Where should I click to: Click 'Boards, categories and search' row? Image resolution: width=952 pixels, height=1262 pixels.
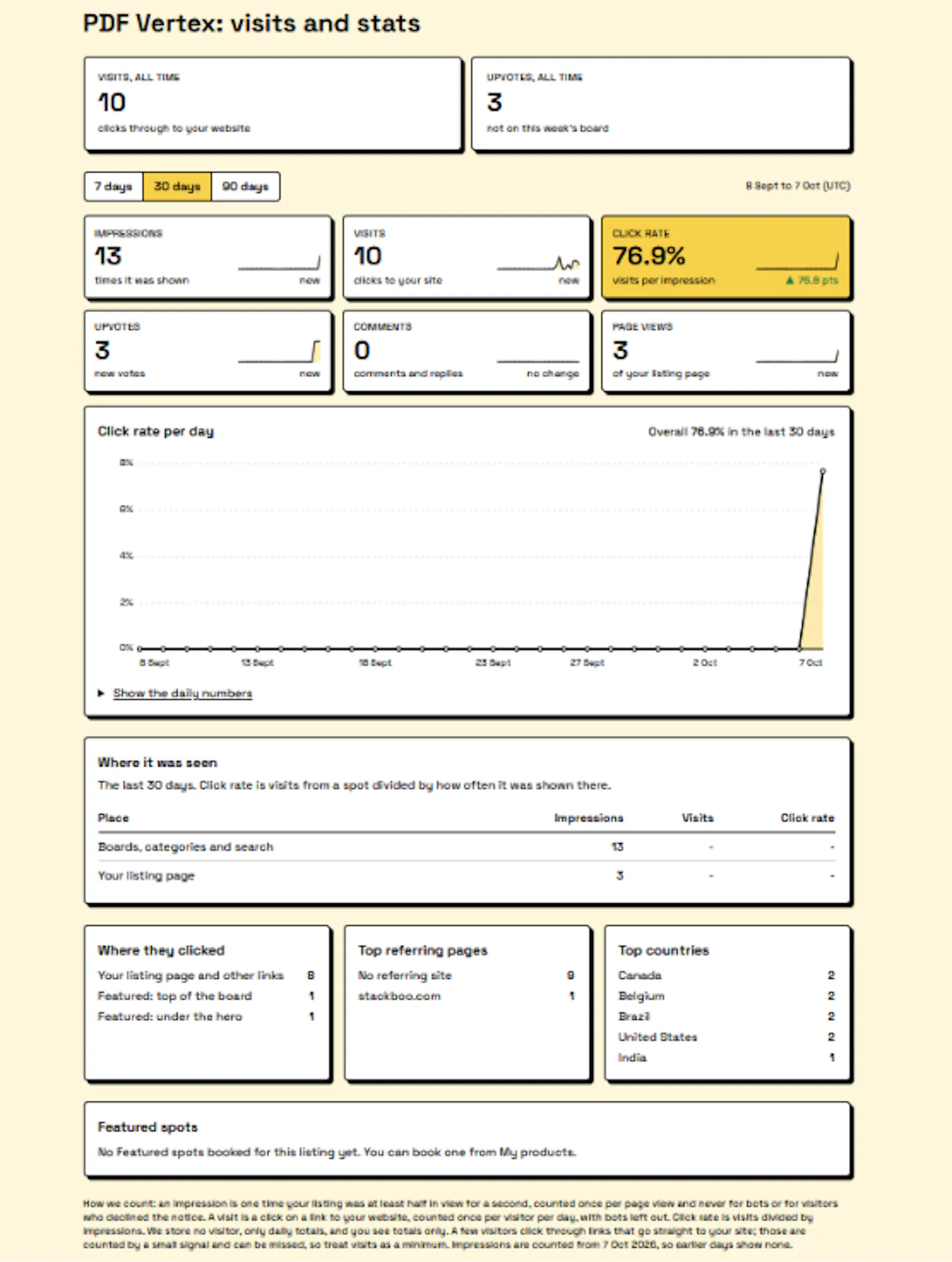tap(466, 847)
